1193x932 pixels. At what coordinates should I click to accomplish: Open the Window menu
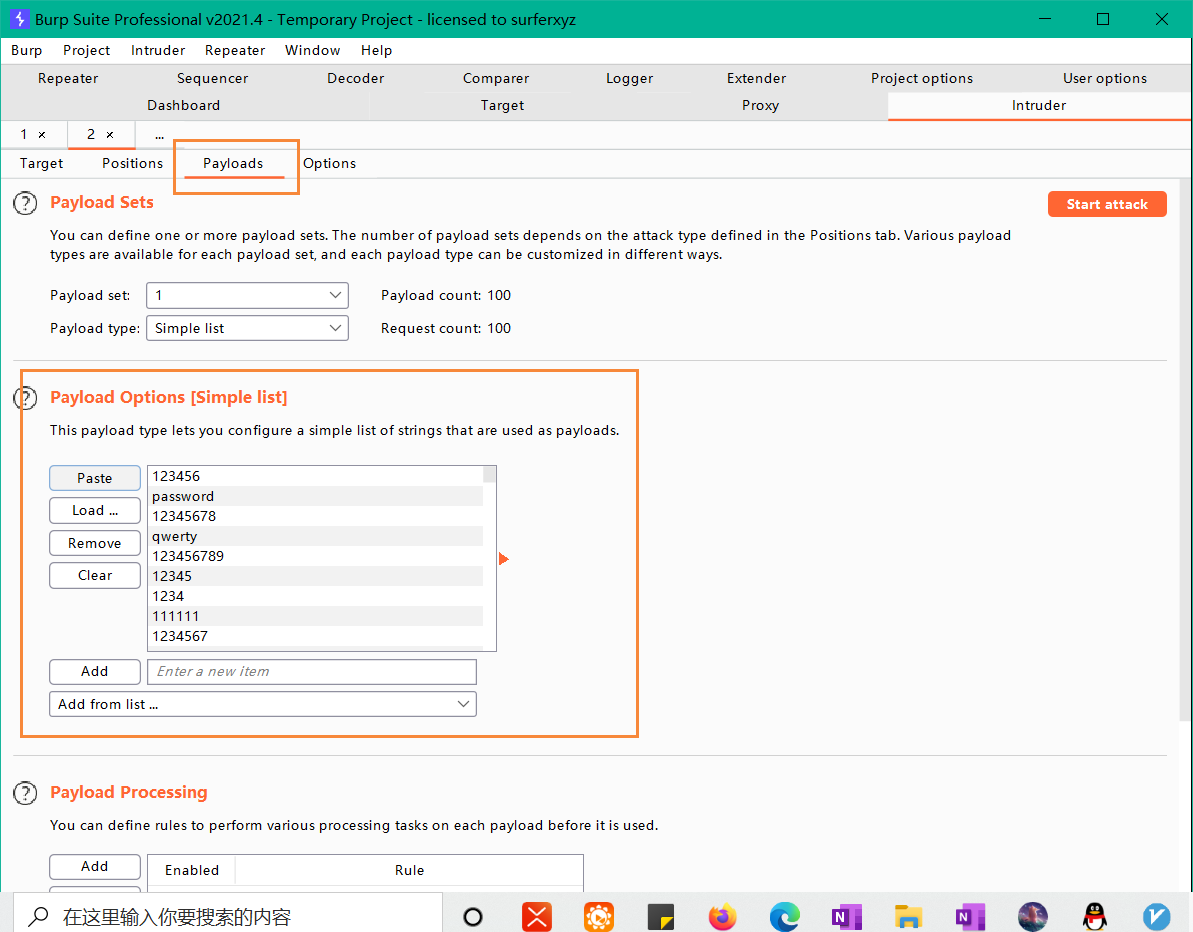pyautogui.click(x=312, y=50)
